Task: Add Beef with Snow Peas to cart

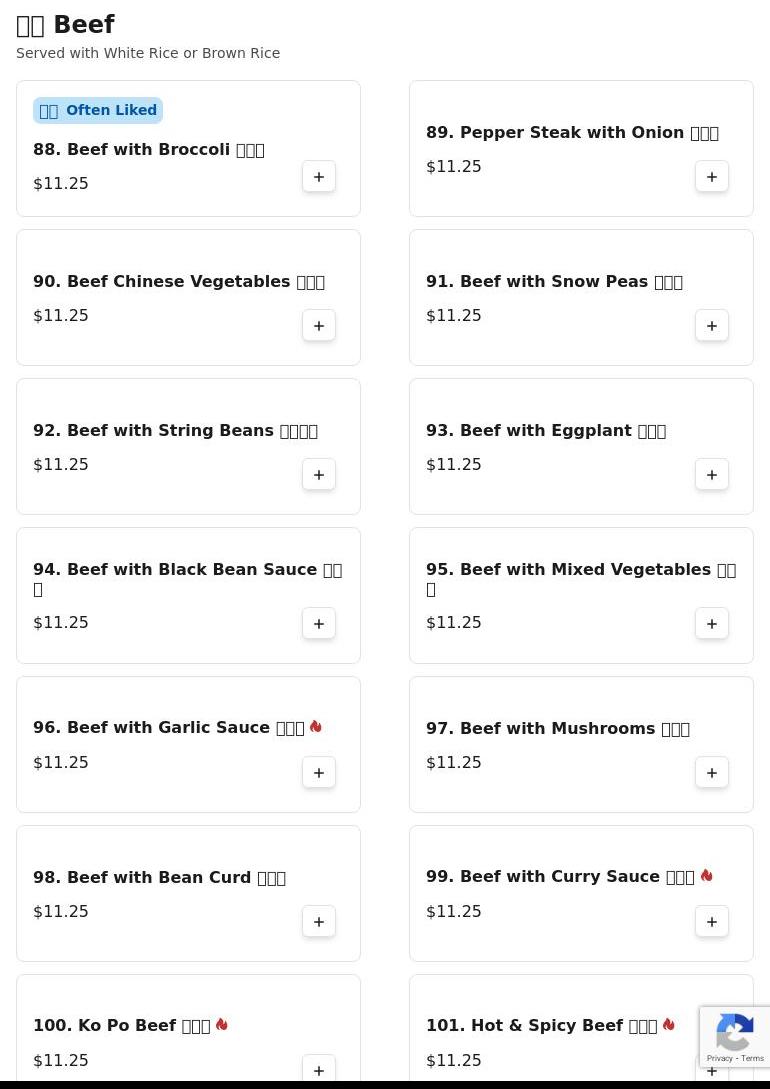Action: coord(712,326)
